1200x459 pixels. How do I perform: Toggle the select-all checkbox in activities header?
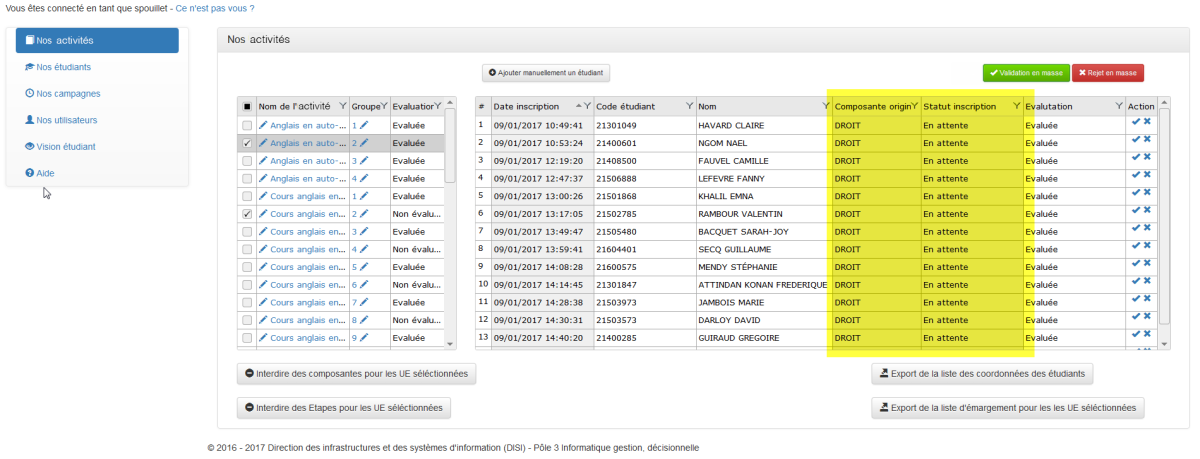[x=247, y=106]
